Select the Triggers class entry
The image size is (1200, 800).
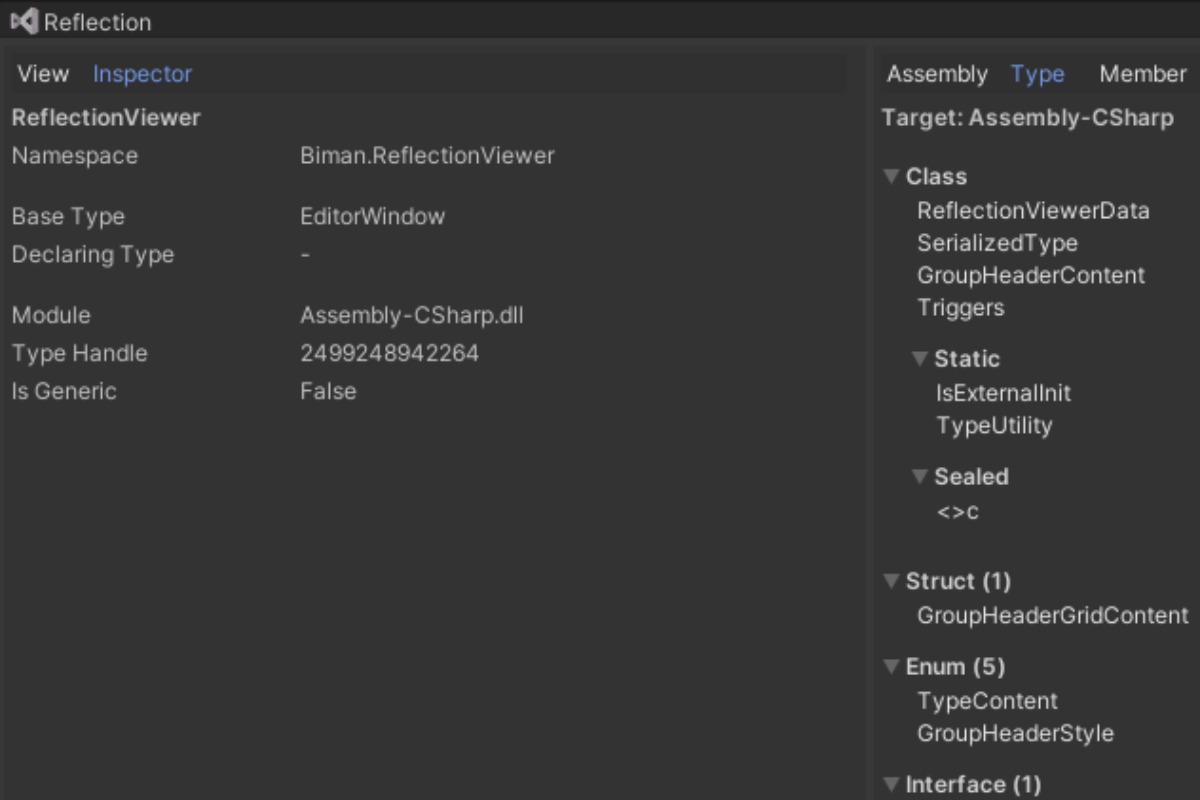click(960, 308)
